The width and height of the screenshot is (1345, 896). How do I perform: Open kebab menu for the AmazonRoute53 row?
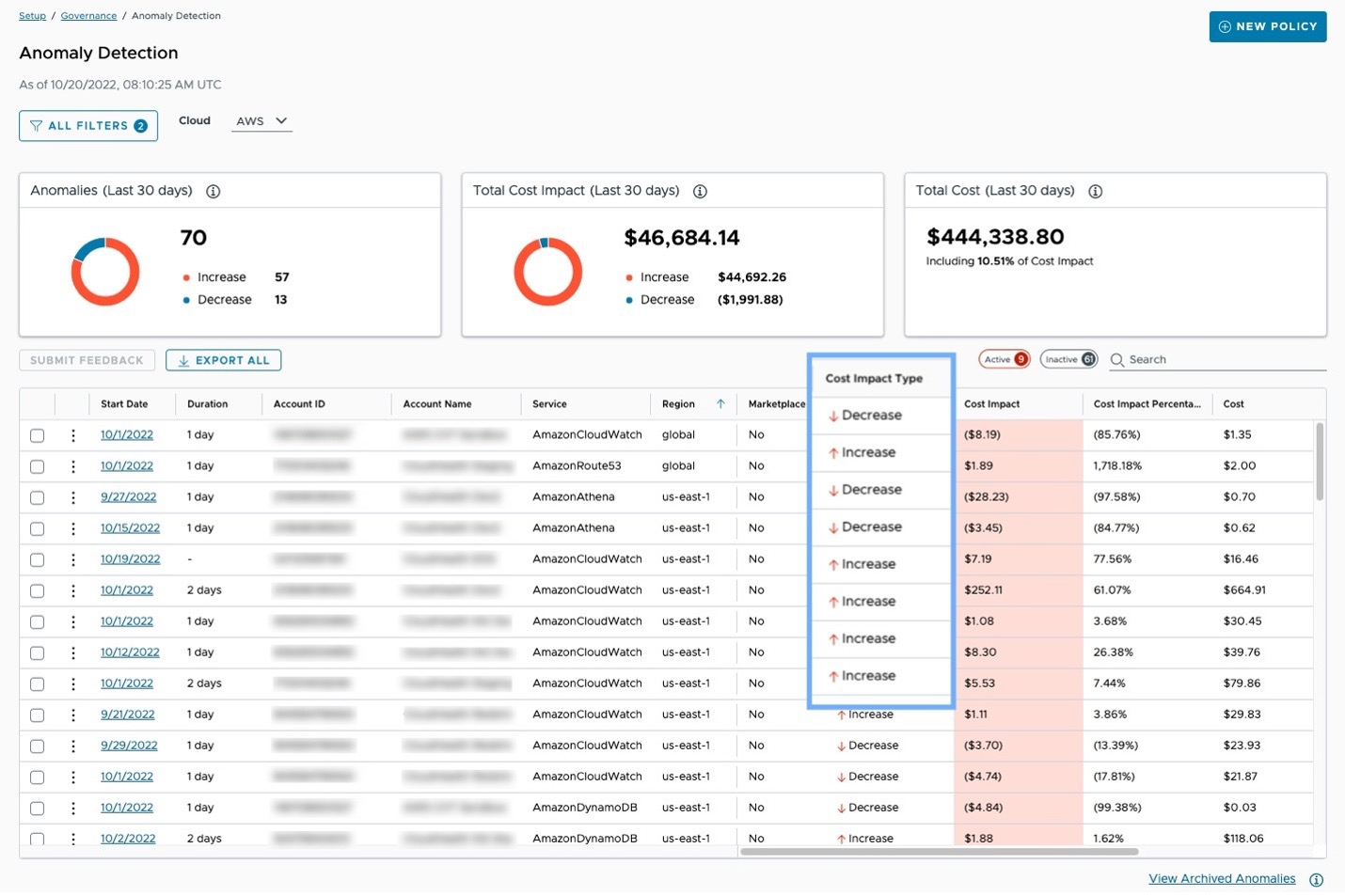click(x=73, y=466)
